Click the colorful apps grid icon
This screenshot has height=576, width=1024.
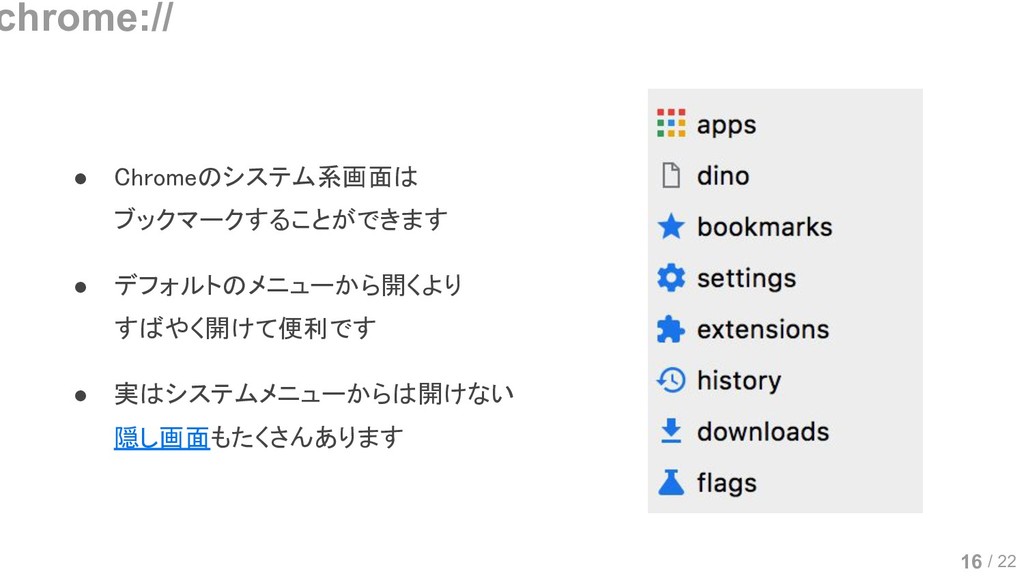671,123
